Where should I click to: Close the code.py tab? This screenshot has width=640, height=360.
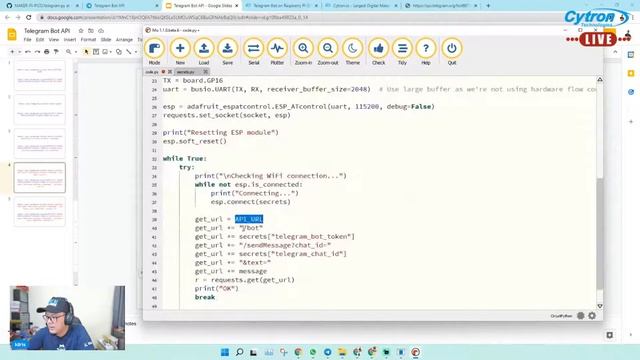[x=170, y=72]
